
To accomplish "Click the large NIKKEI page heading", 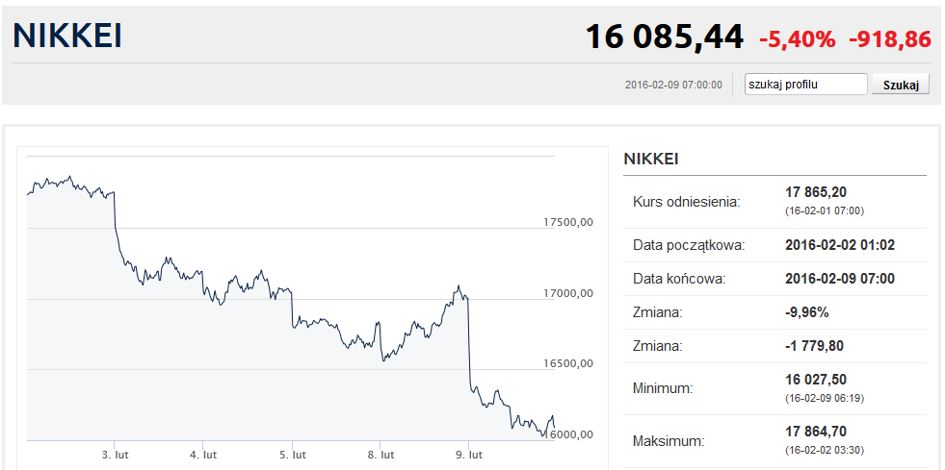I will click(x=68, y=37).
